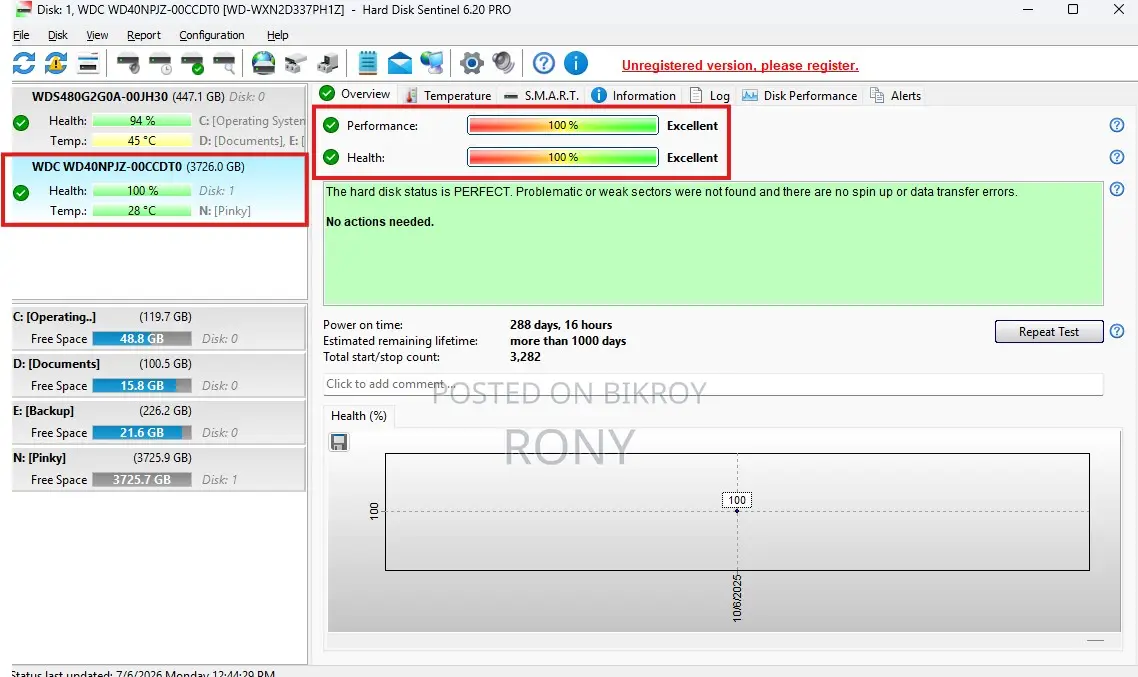Click the Unregistered version, please register link

[x=740, y=65]
